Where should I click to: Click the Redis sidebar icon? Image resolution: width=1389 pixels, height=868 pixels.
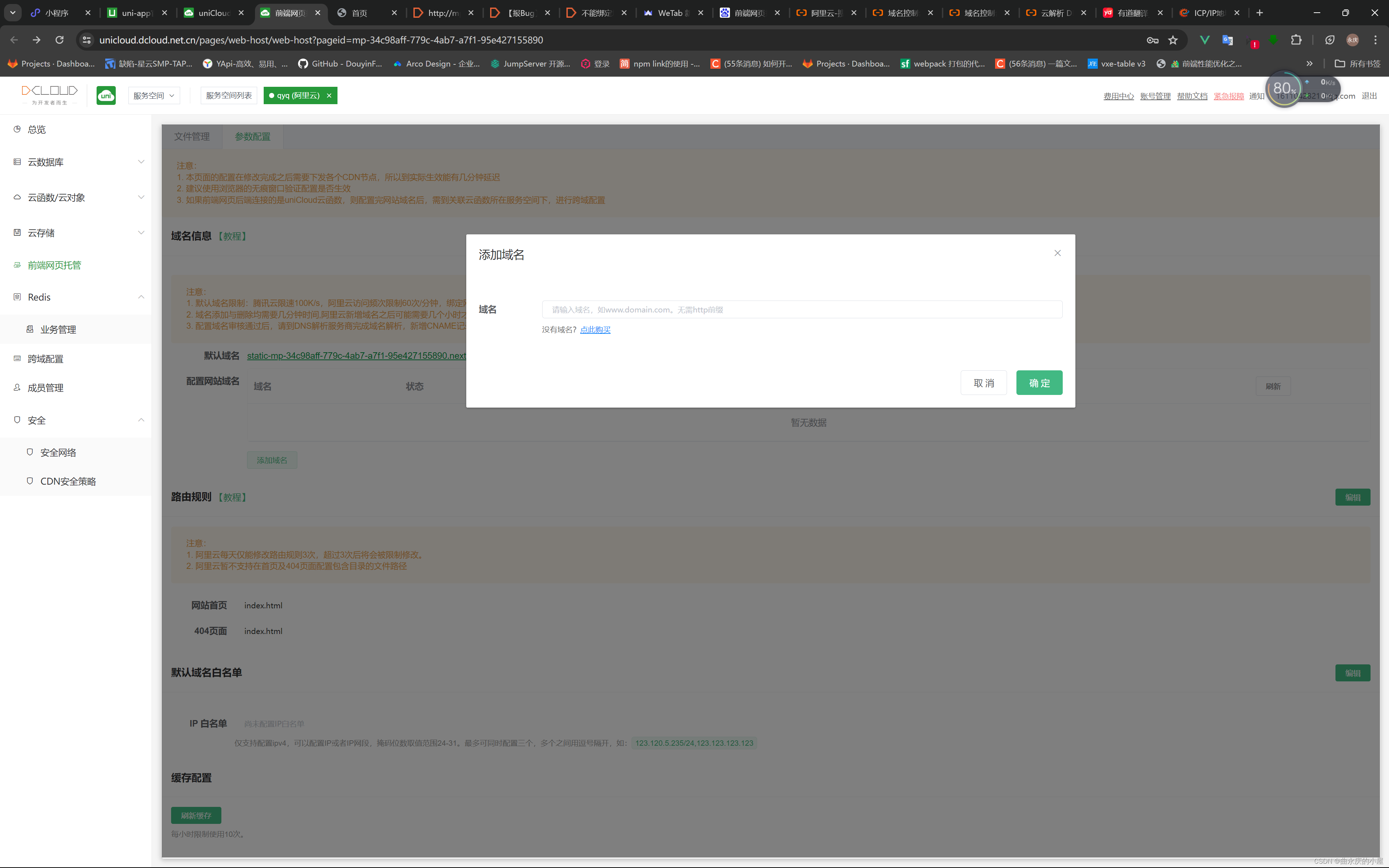coord(17,297)
